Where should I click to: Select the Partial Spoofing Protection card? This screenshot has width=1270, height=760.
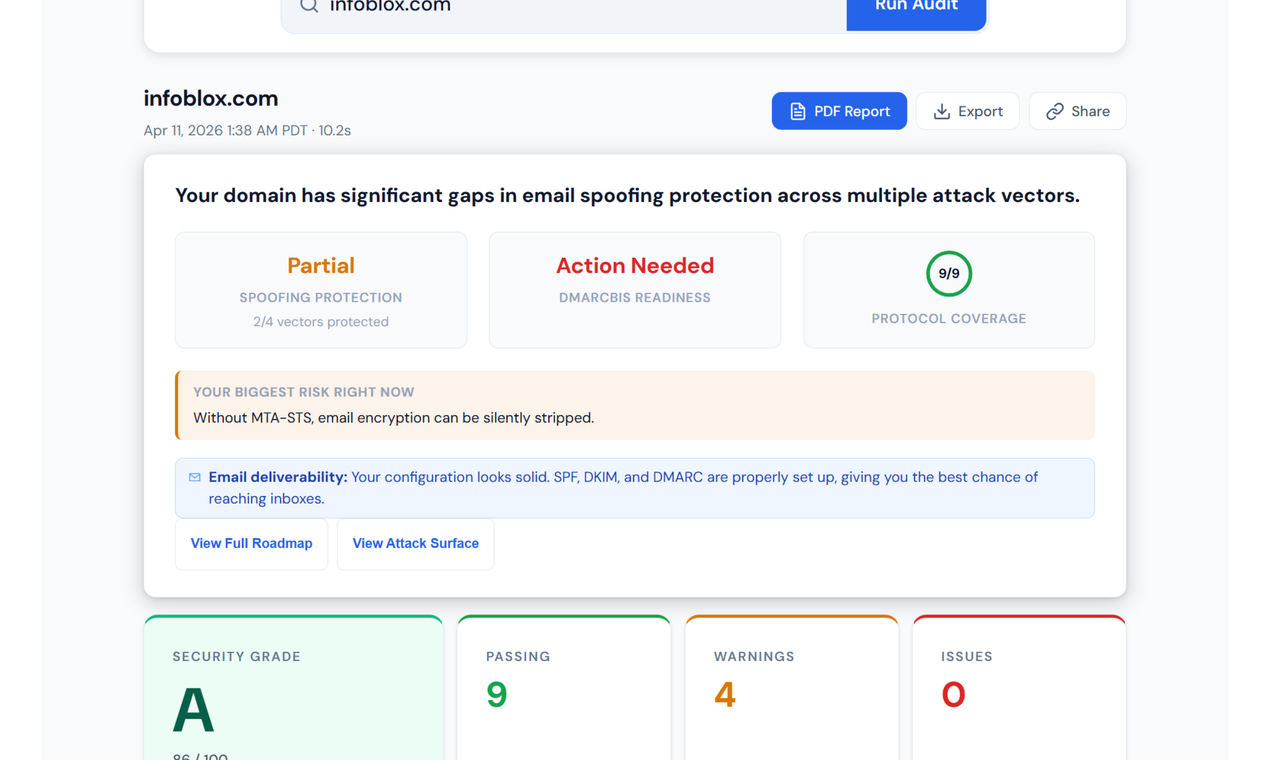tap(321, 290)
